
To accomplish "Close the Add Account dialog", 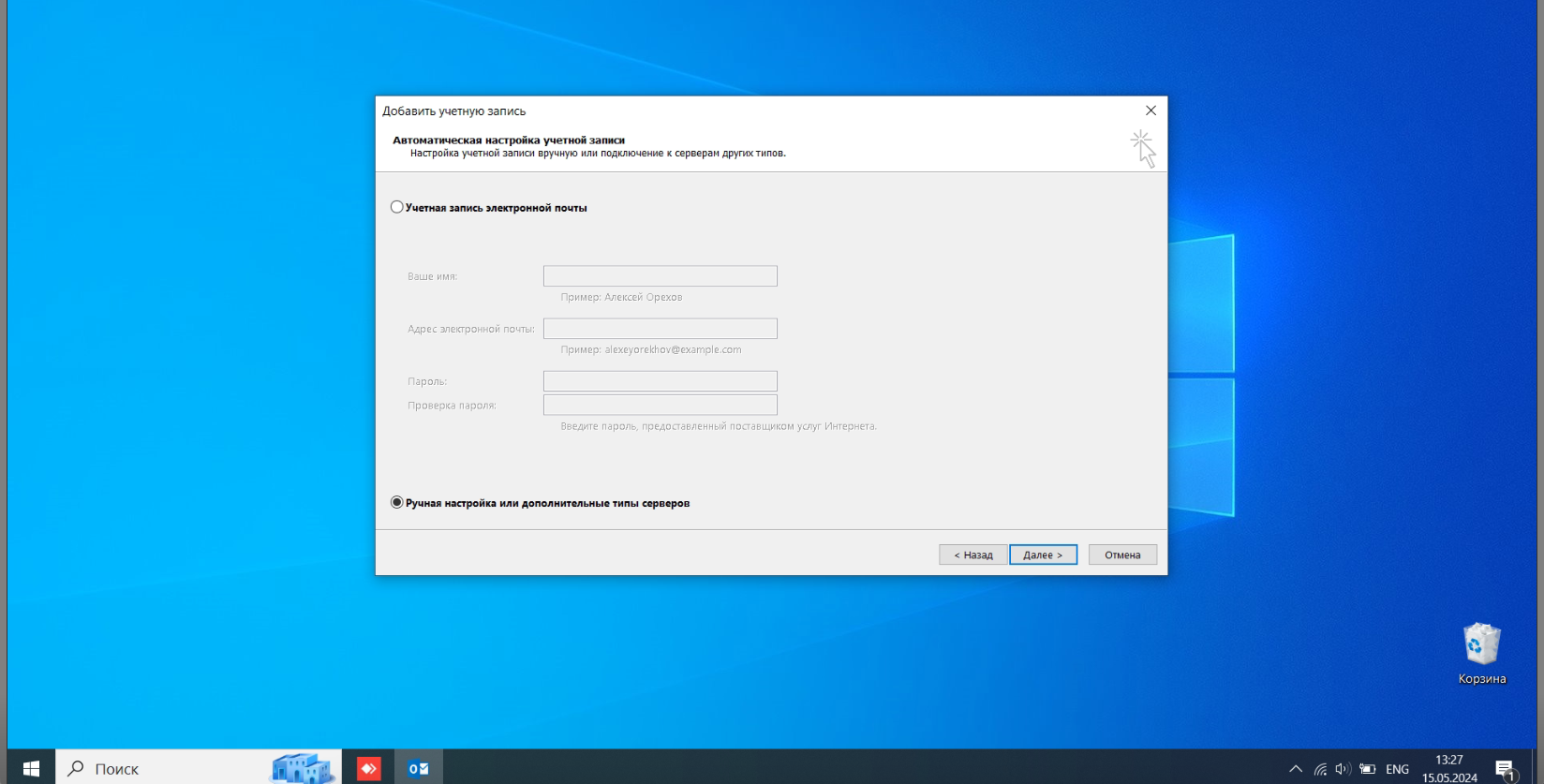I will click(x=1151, y=111).
